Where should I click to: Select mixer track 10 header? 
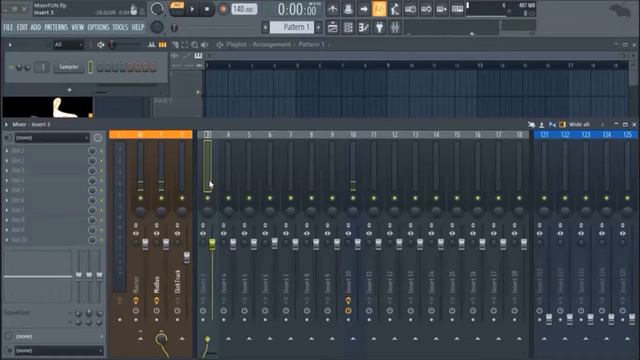click(353, 134)
